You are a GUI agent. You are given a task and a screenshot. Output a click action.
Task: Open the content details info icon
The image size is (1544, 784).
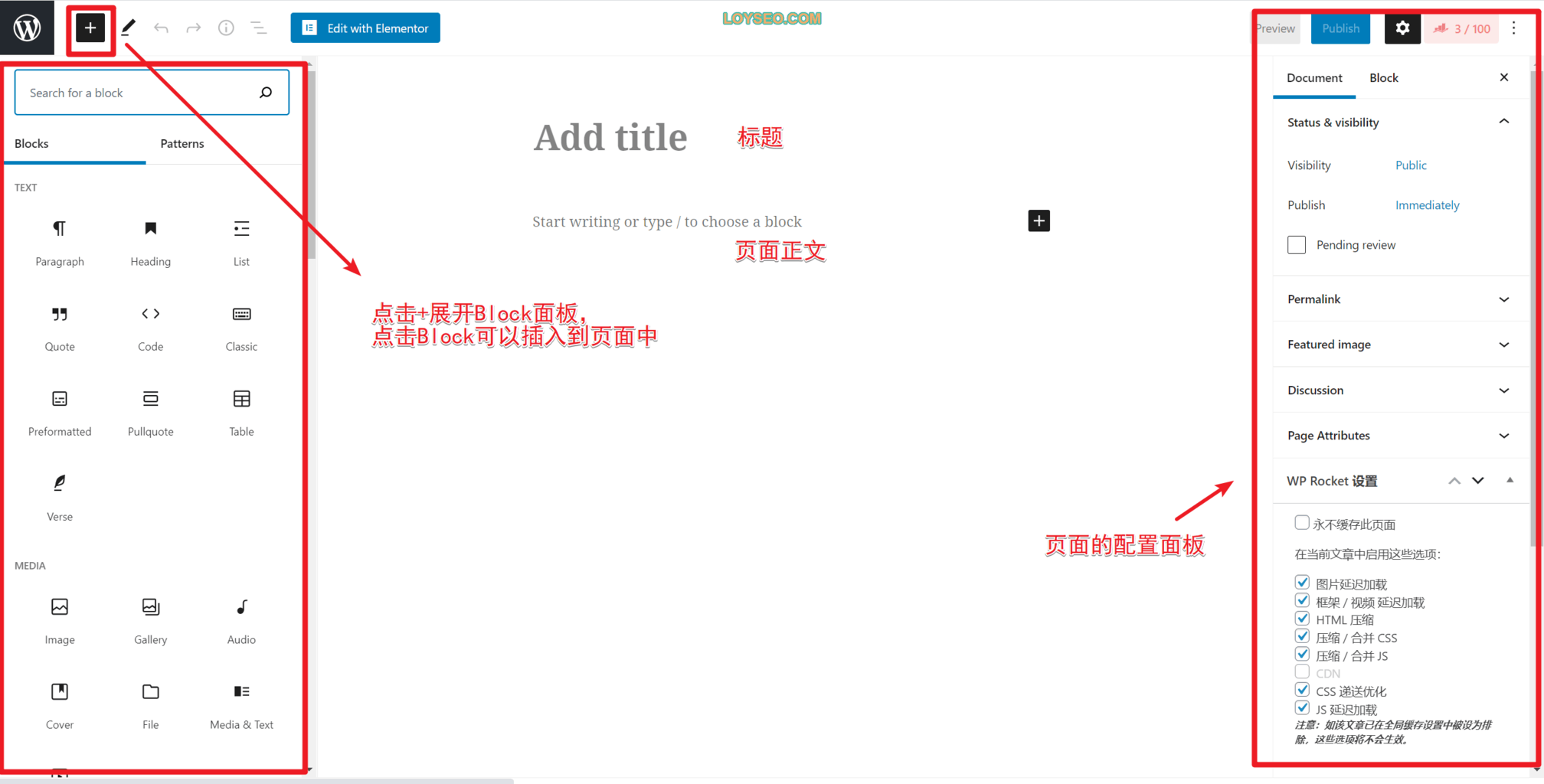pyautogui.click(x=226, y=28)
